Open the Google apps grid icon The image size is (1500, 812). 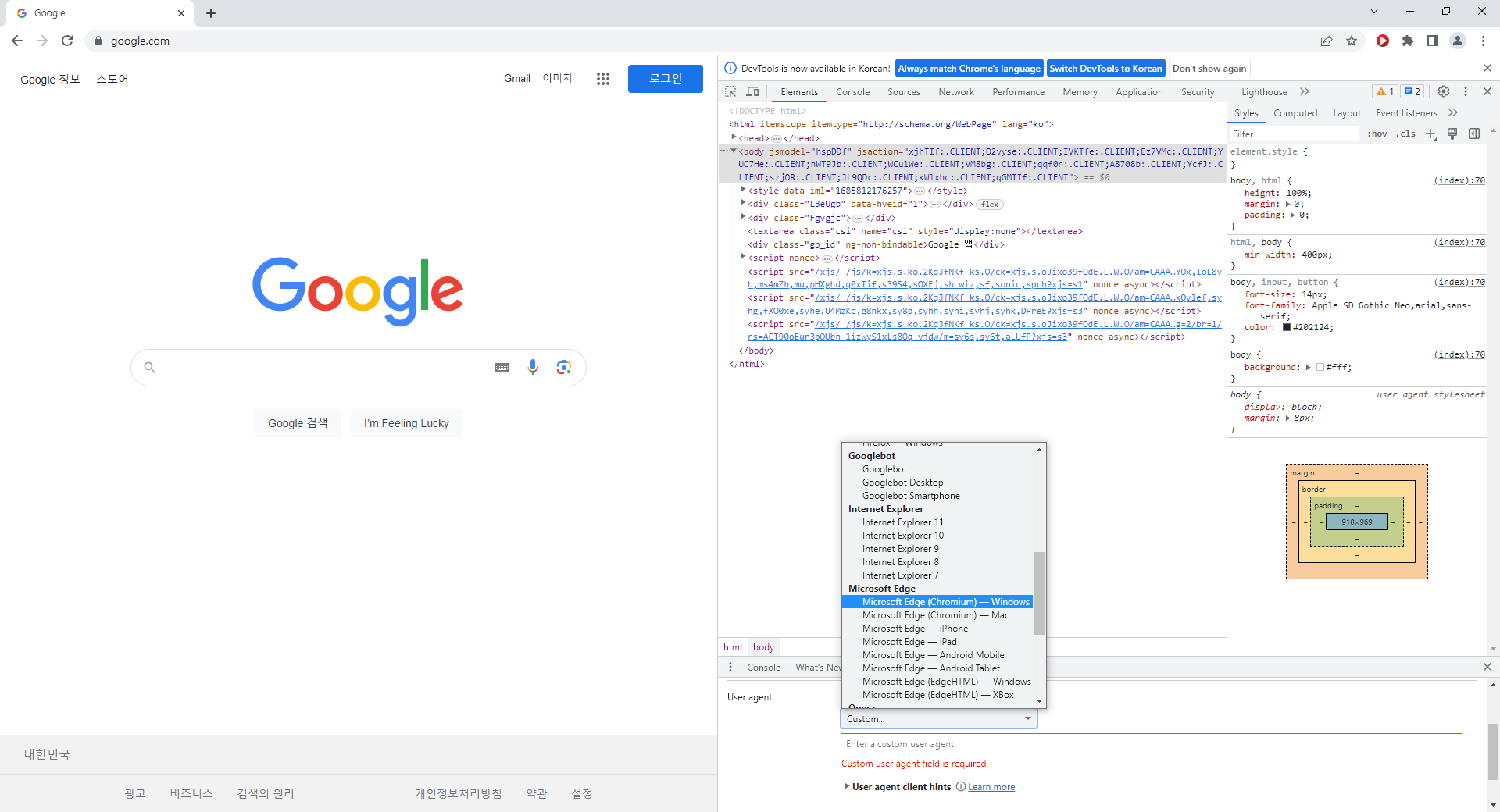point(602,79)
